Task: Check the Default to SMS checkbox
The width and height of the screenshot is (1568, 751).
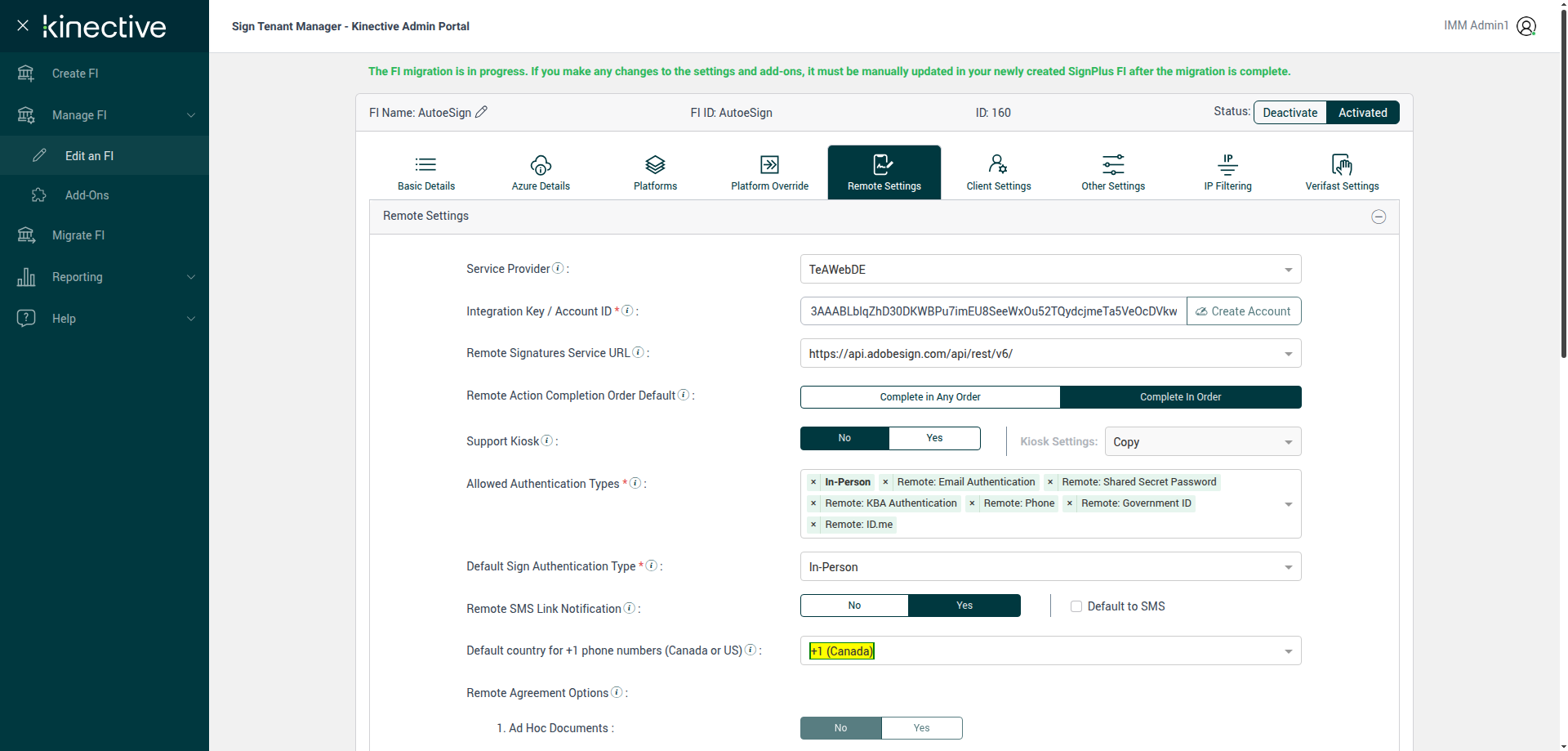Action: click(1076, 606)
